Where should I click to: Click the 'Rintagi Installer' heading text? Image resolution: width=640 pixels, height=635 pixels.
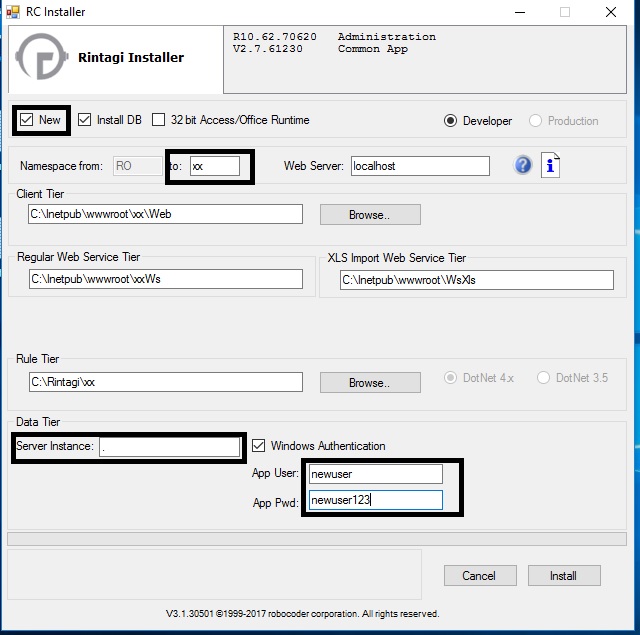coord(131,58)
